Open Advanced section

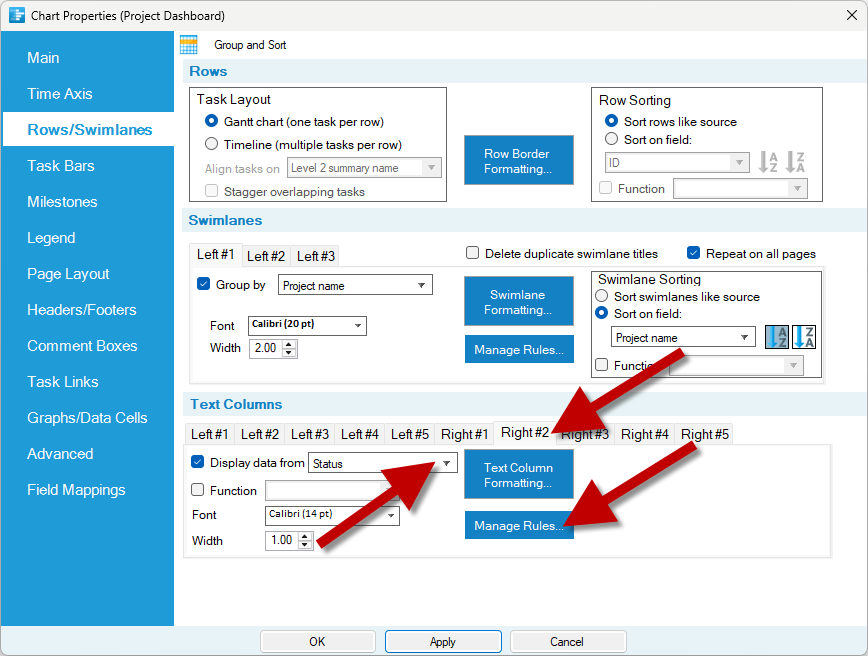(x=60, y=453)
